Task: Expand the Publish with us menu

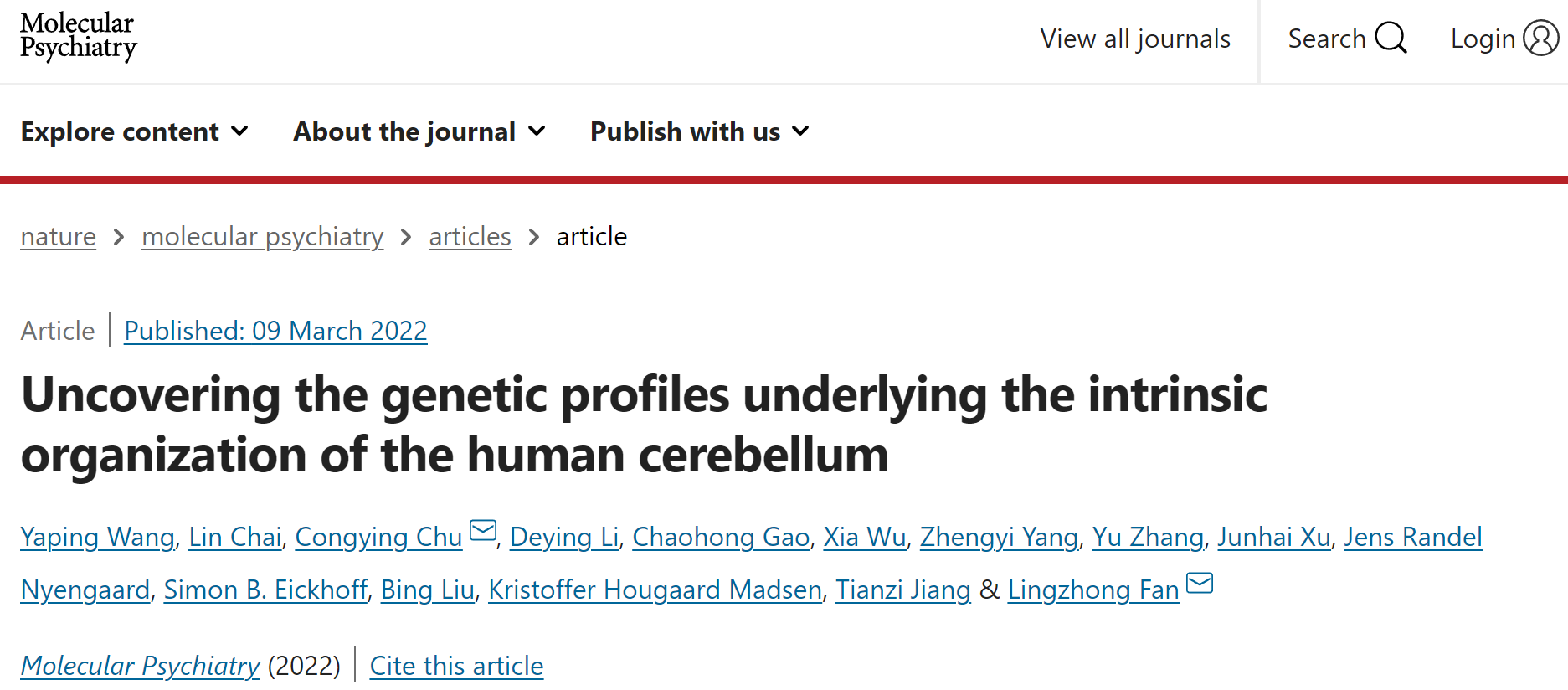Action: click(x=699, y=131)
